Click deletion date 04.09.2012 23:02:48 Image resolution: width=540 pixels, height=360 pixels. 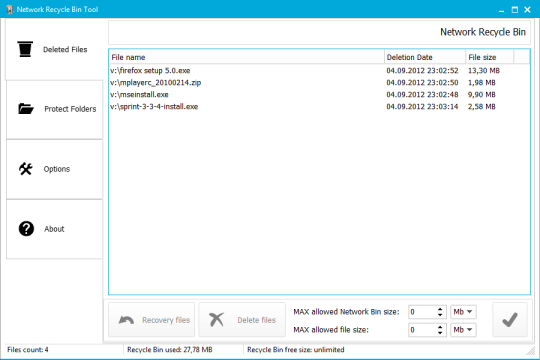[422, 94]
